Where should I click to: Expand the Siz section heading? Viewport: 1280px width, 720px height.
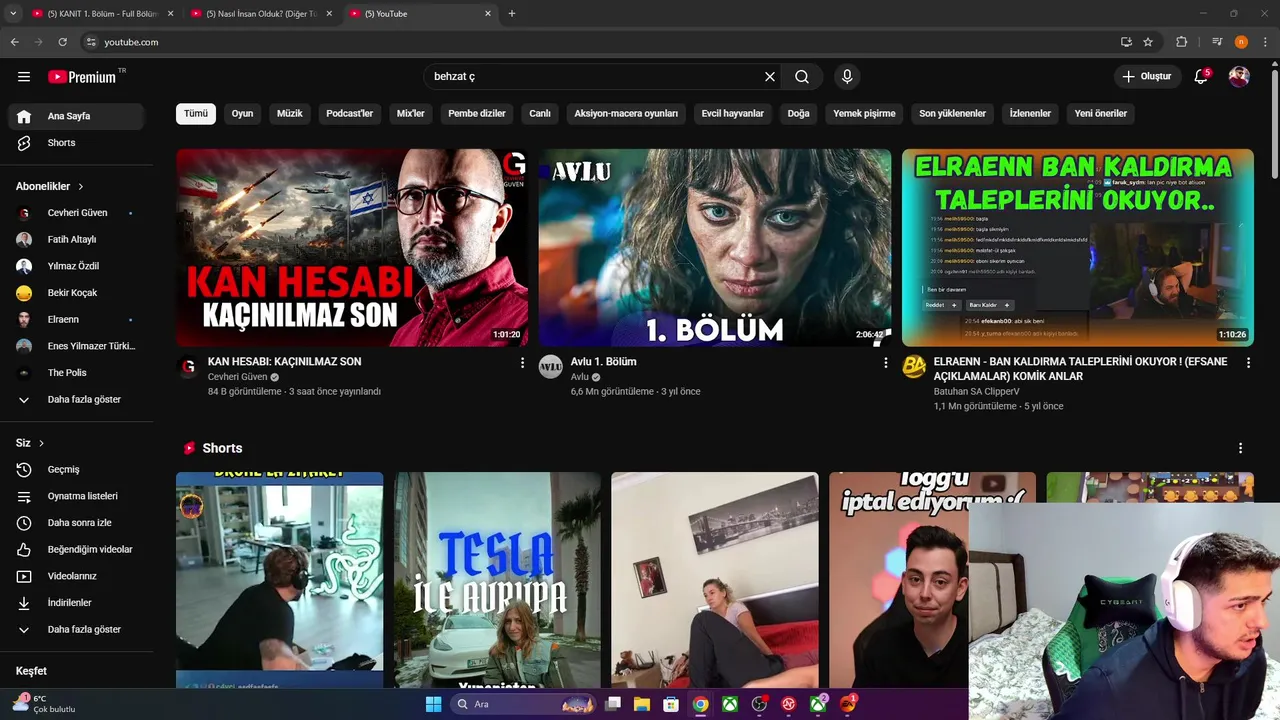30,443
